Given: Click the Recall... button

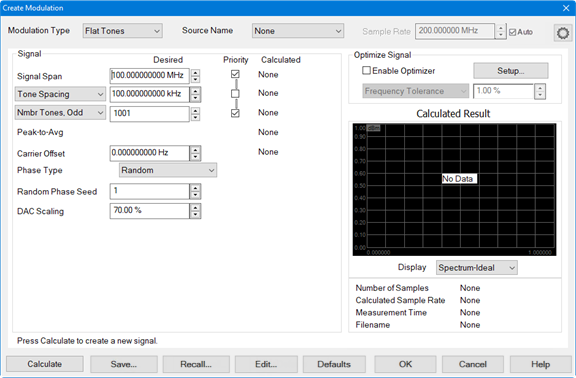Looking at the screenshot, I should [196, 364].
